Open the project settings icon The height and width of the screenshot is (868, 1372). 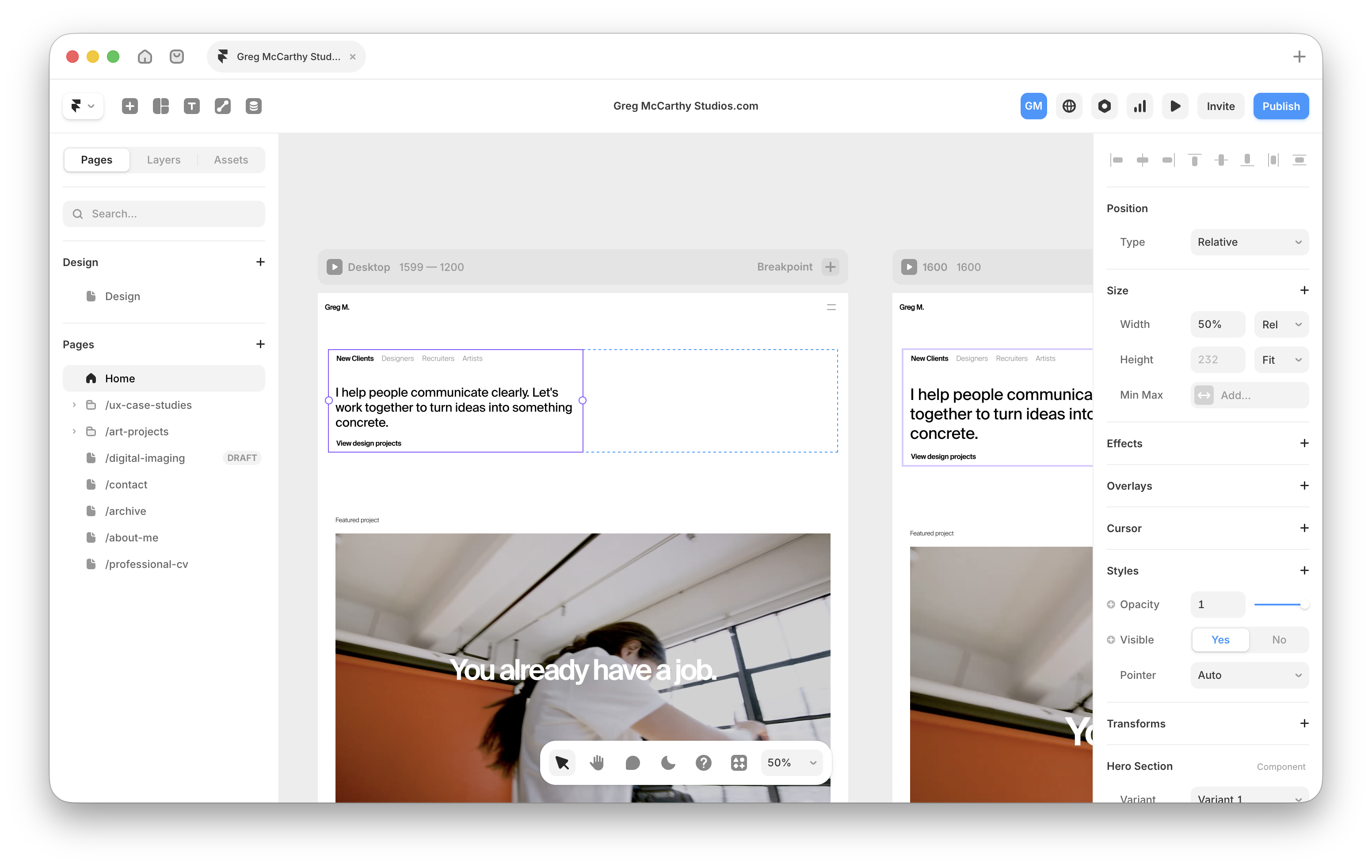(1104, 106)
